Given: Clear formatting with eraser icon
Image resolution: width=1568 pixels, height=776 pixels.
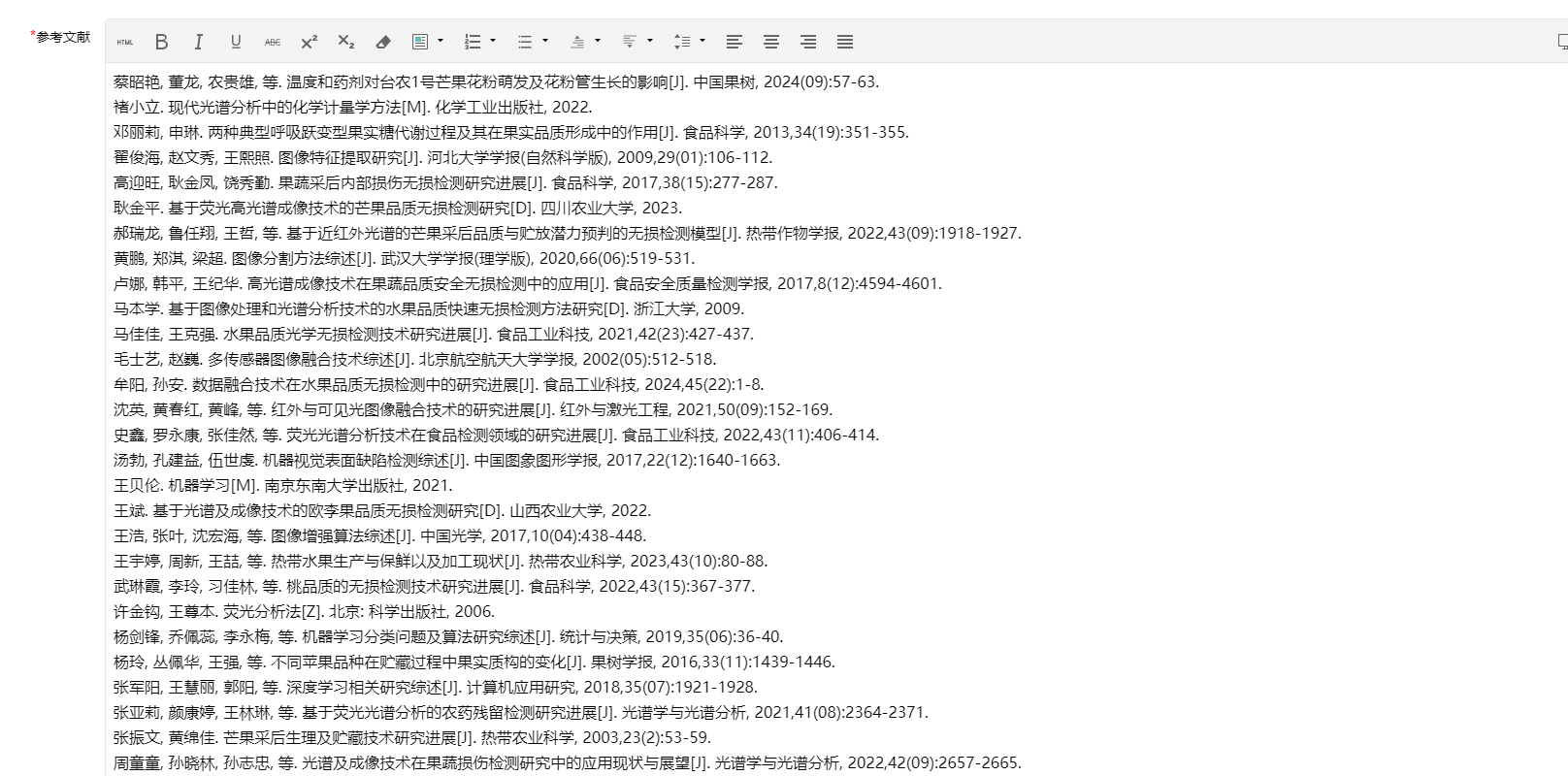Looking at the screenshot, I should [x=383, y=42].
